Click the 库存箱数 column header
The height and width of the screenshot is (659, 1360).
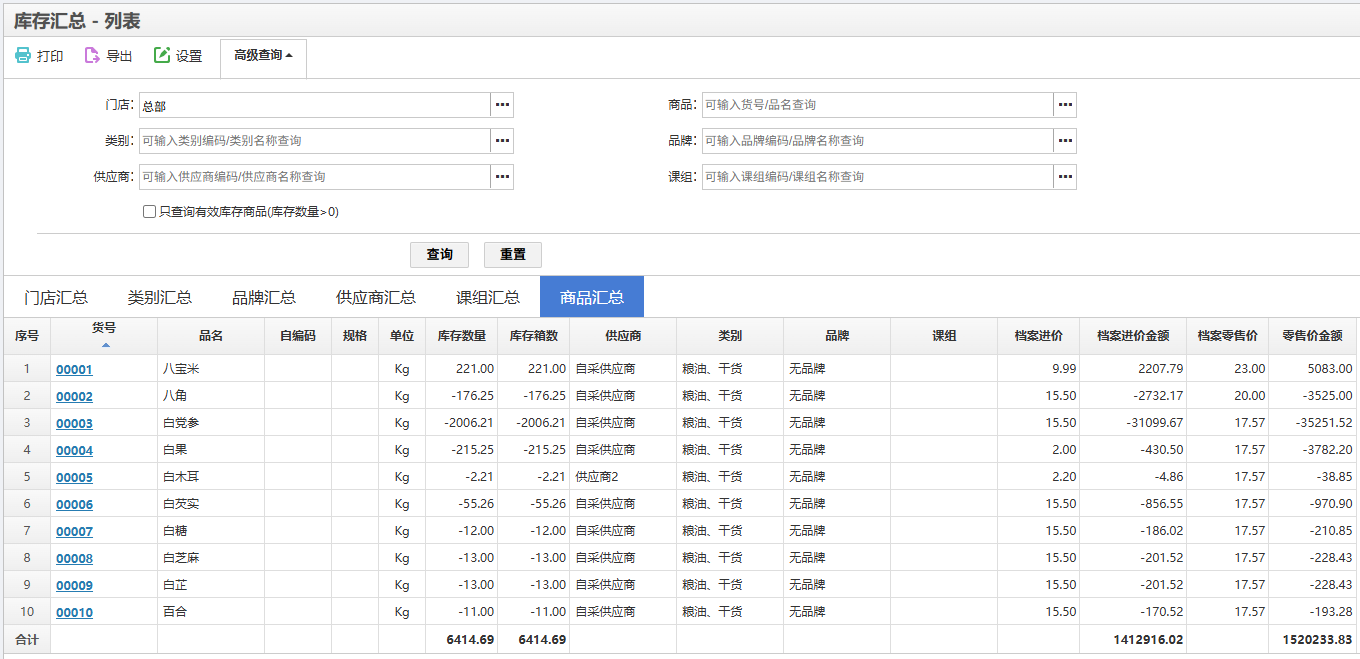pos(534,336)
